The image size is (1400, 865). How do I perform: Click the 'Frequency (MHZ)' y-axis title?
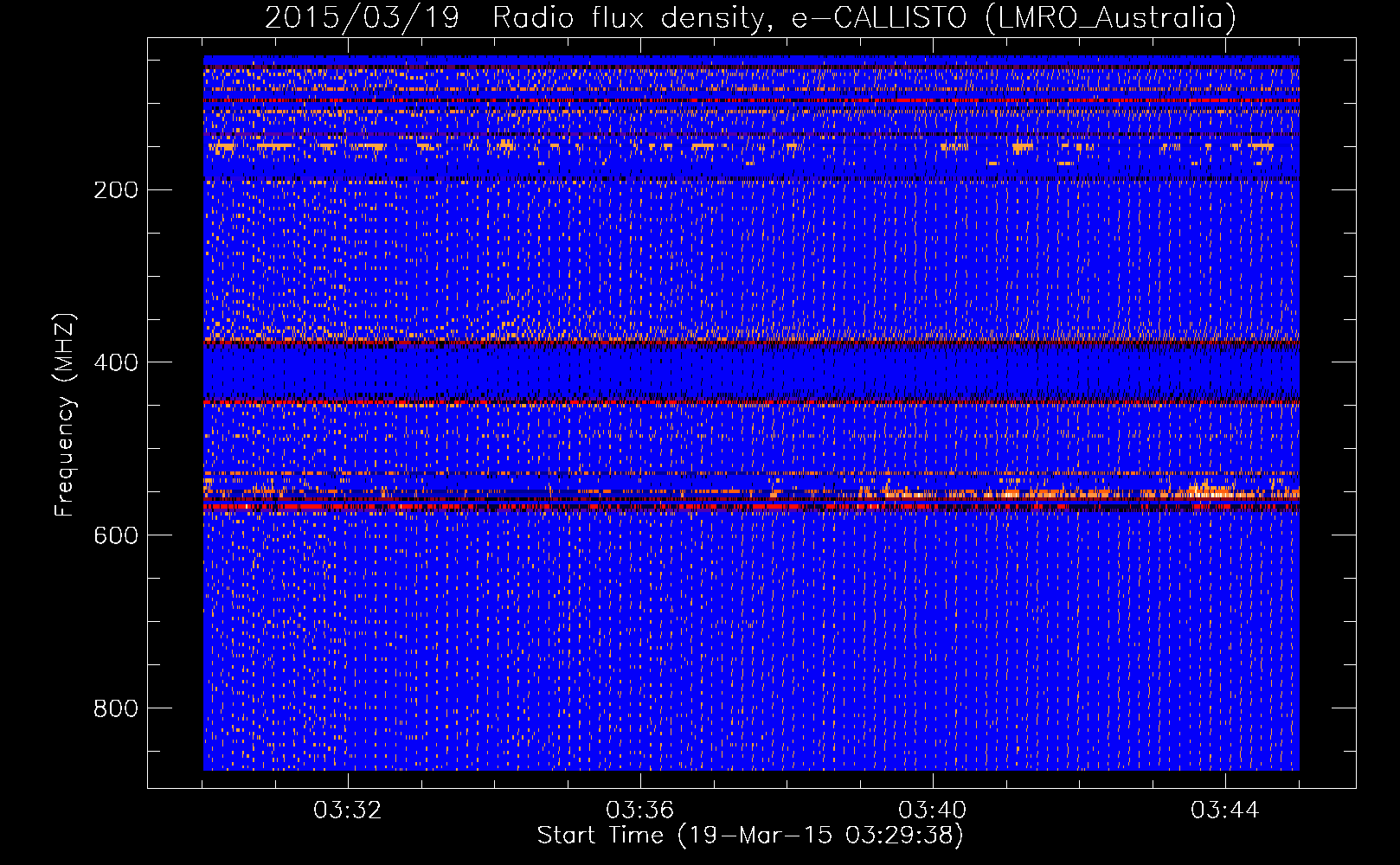(x=65, y=414)
